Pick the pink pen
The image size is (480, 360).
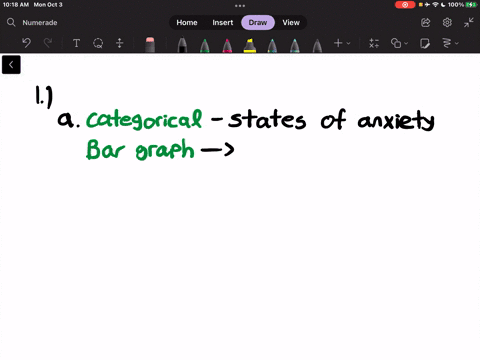(227, 45)
